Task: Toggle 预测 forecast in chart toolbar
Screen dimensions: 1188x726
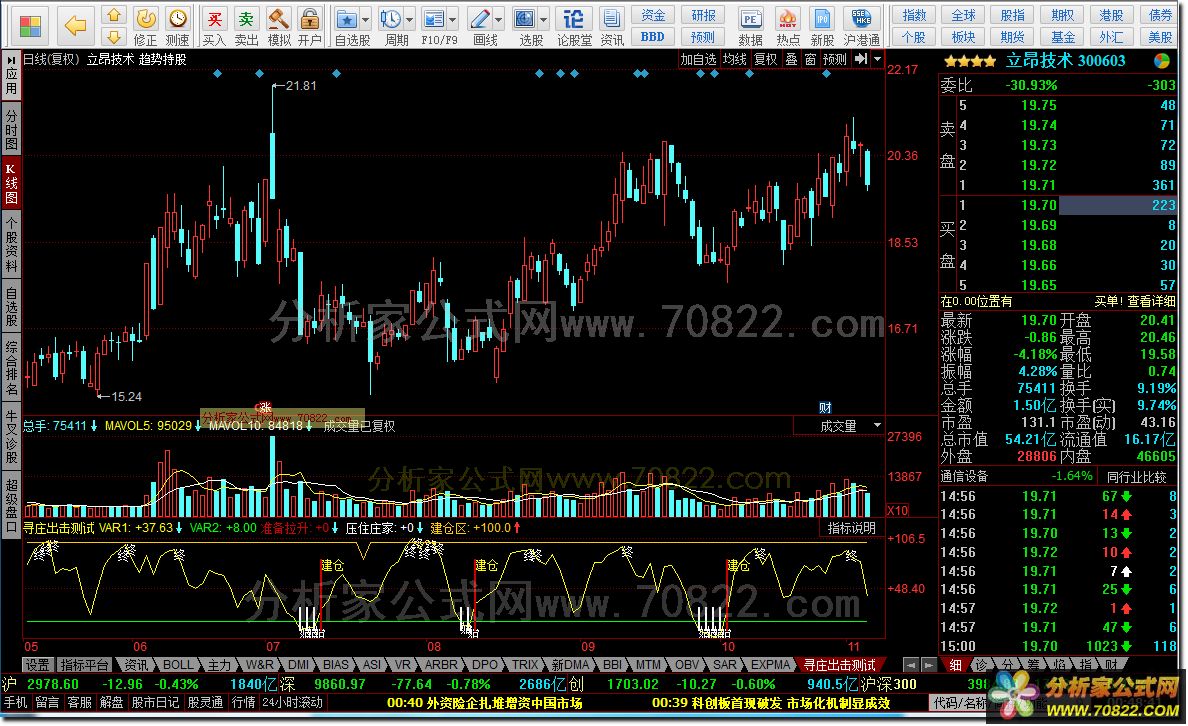Action: [834, 59]
